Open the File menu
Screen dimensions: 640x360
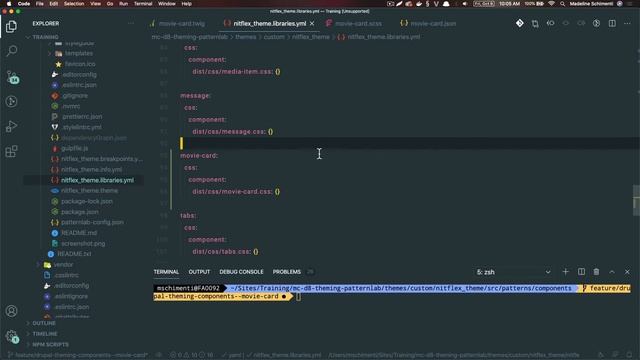(40, 4)
